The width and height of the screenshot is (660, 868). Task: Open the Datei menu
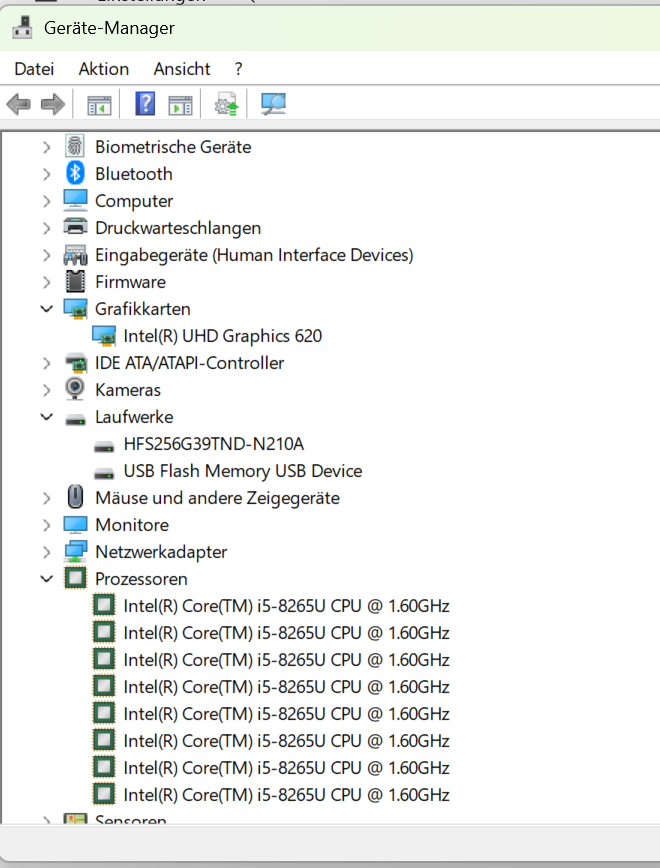tap(34, 69)
